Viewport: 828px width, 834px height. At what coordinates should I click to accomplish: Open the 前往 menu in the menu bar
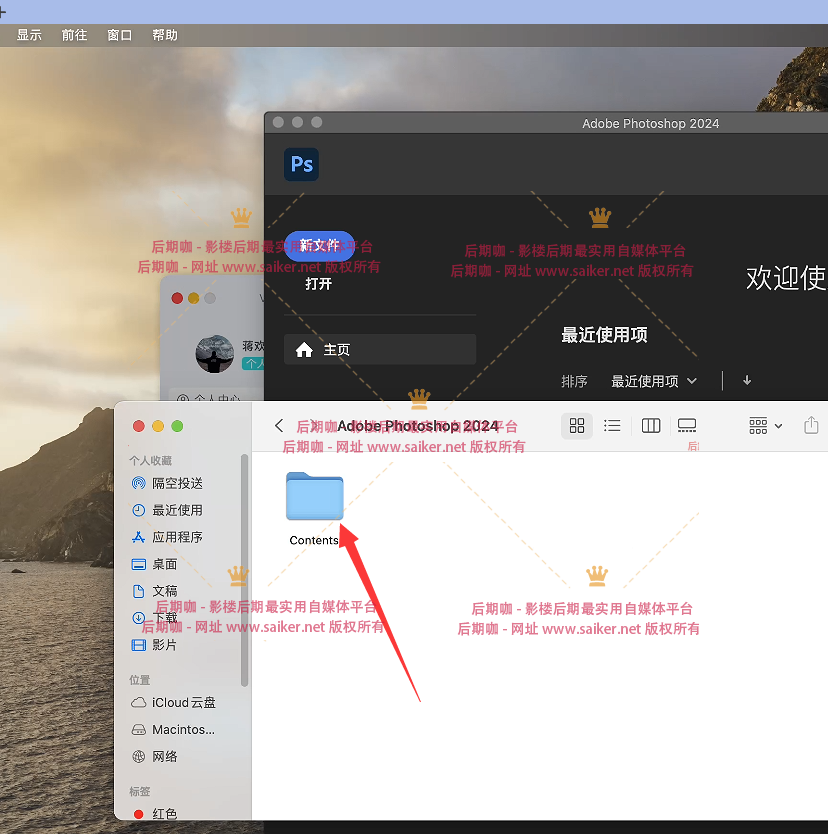pos(74,35)
